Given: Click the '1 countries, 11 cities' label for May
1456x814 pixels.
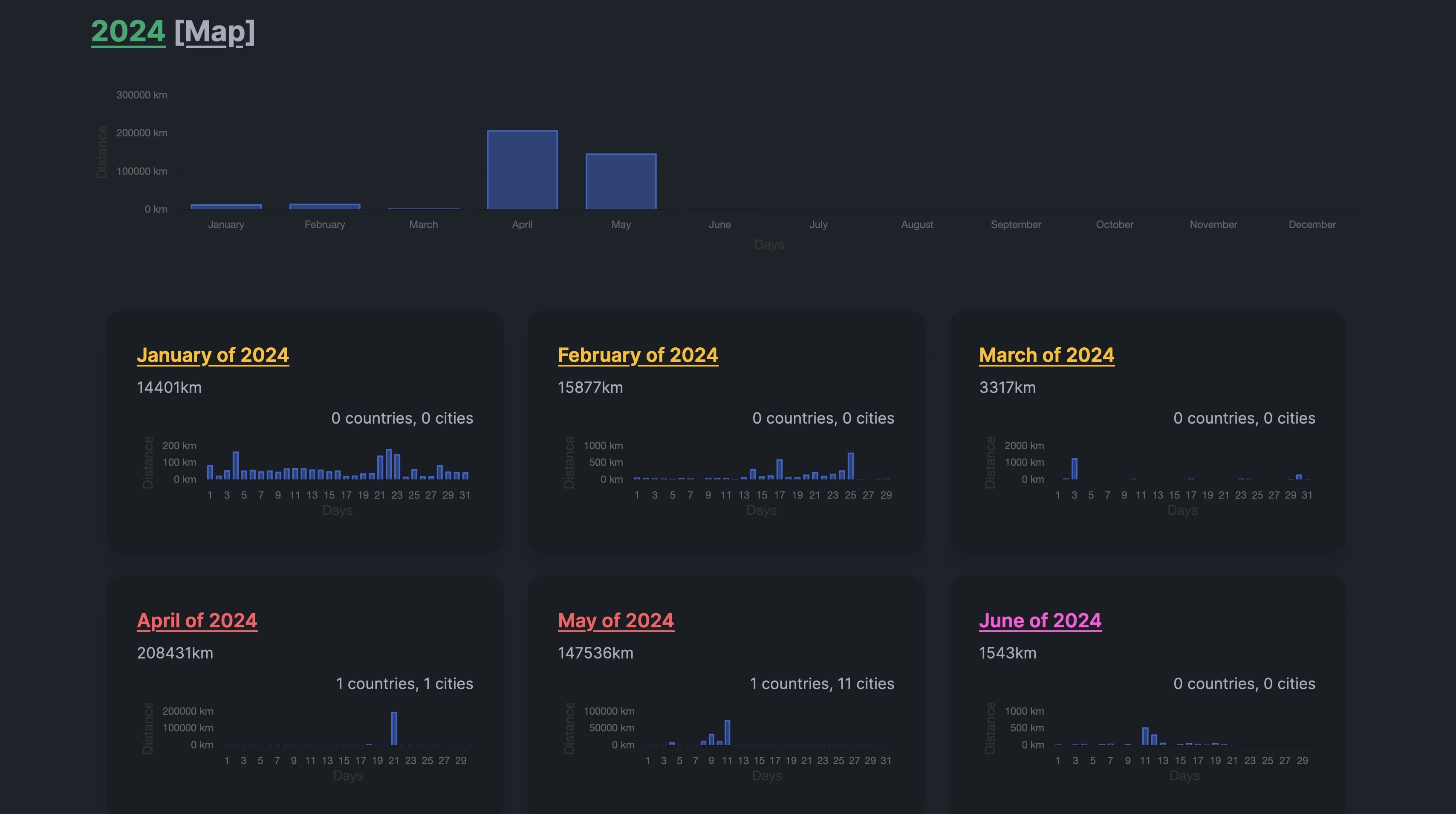Looking at the screenshot, I should 822,684.
